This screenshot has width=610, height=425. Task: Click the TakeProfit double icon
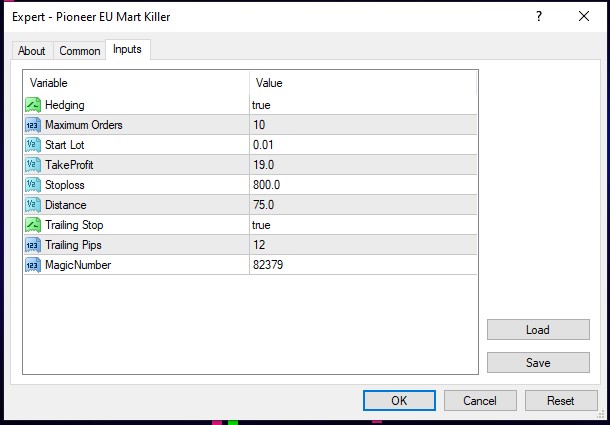(33, 165)
